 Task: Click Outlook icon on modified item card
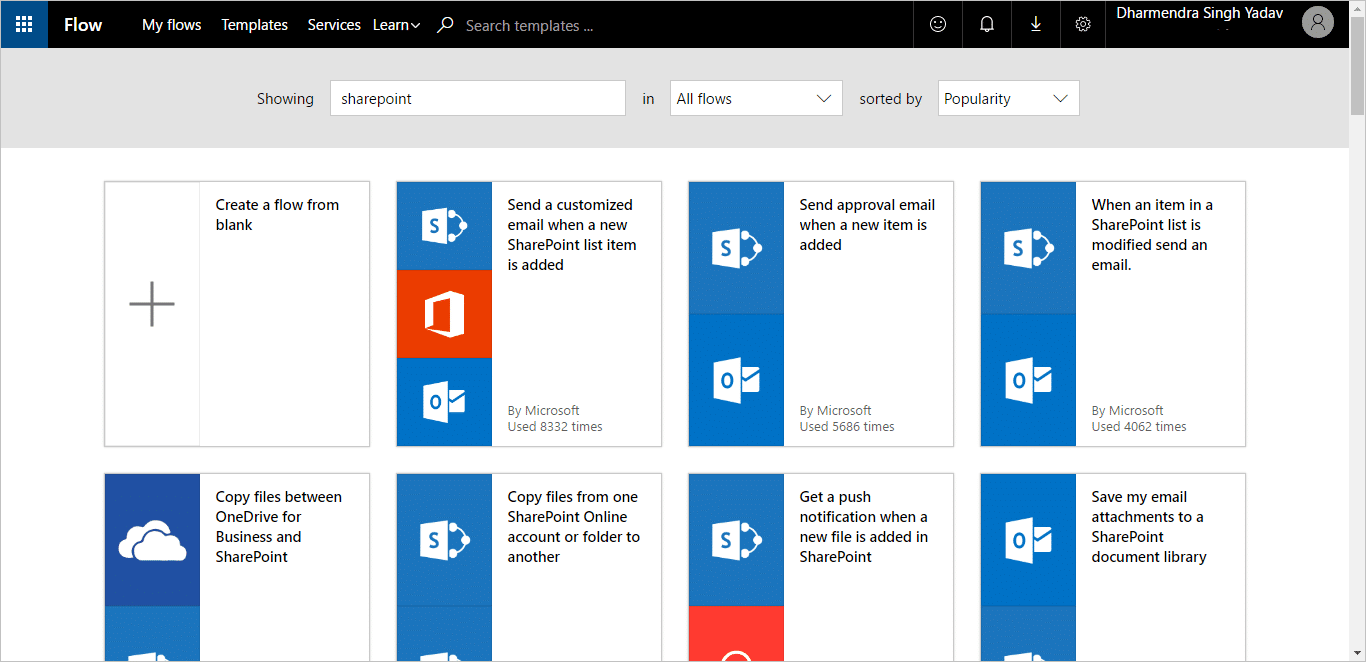coord(1028,380)
